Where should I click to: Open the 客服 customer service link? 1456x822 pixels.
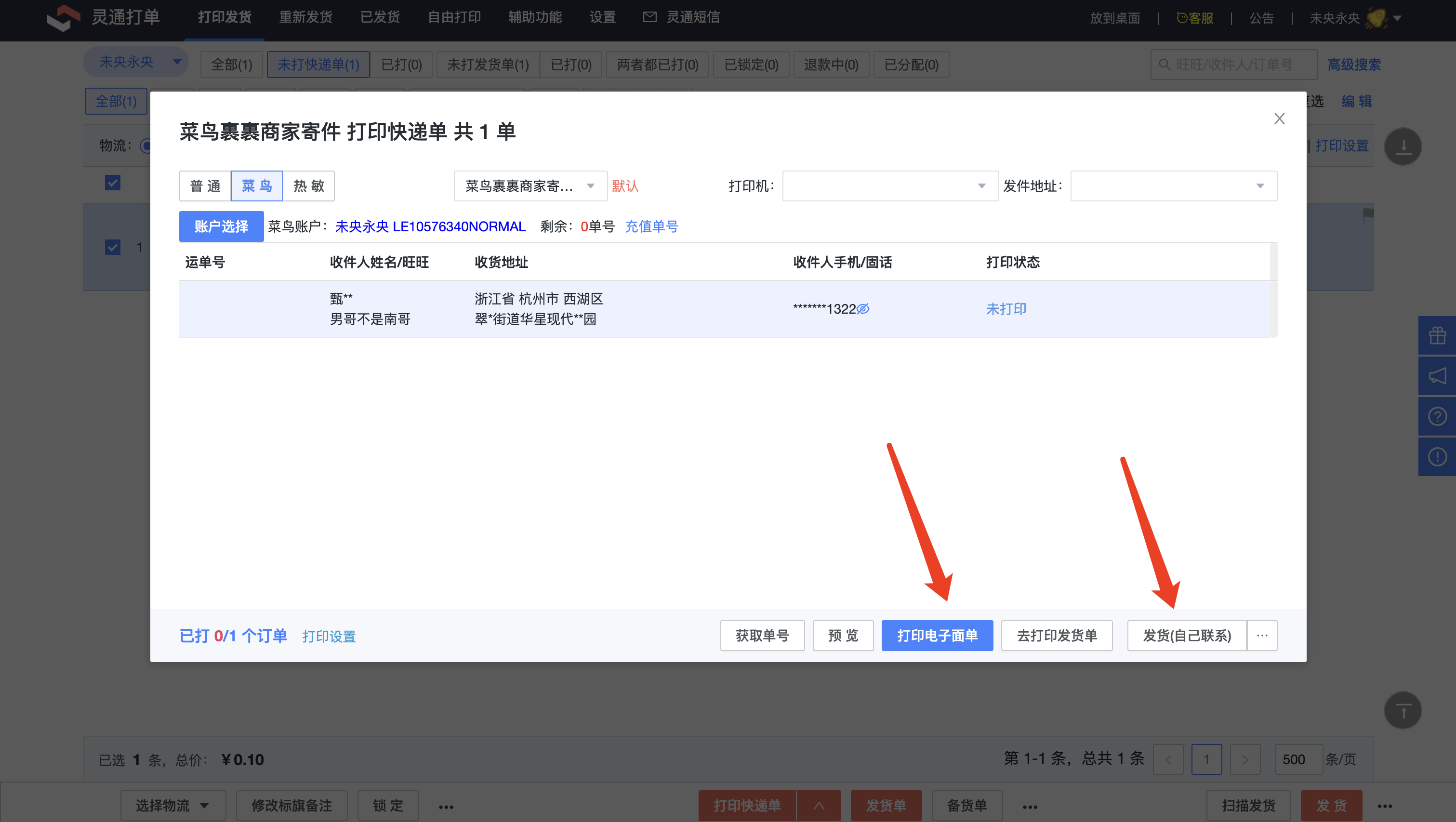(x=1195, y=18)
